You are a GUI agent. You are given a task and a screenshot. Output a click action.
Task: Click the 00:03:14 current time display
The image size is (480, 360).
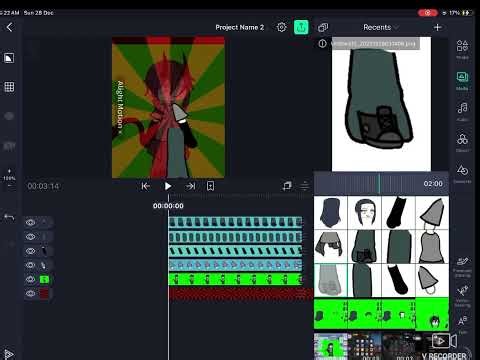point(43,186)
